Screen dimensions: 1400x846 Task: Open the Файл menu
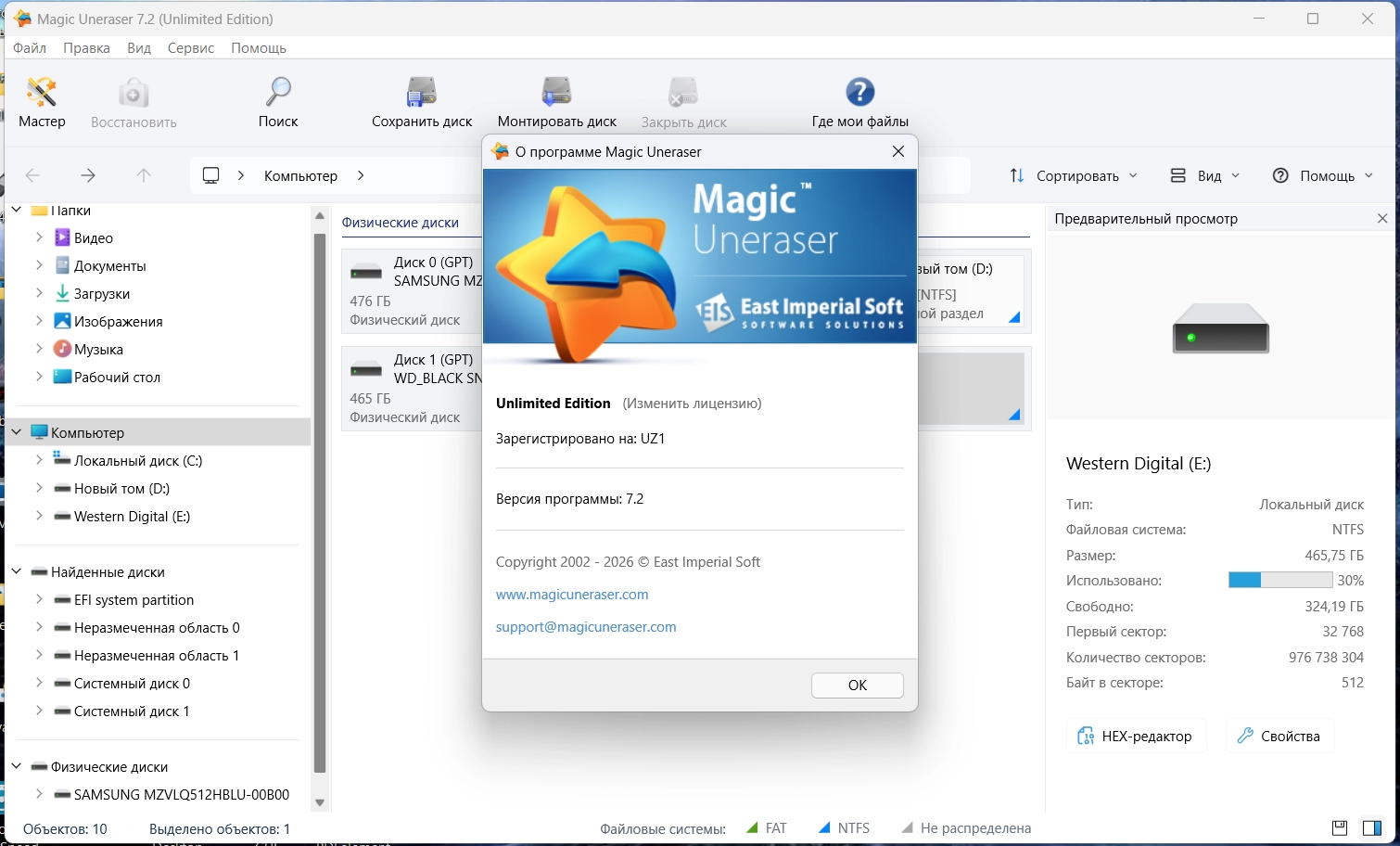pyautogui.click(x=30, y=48)
